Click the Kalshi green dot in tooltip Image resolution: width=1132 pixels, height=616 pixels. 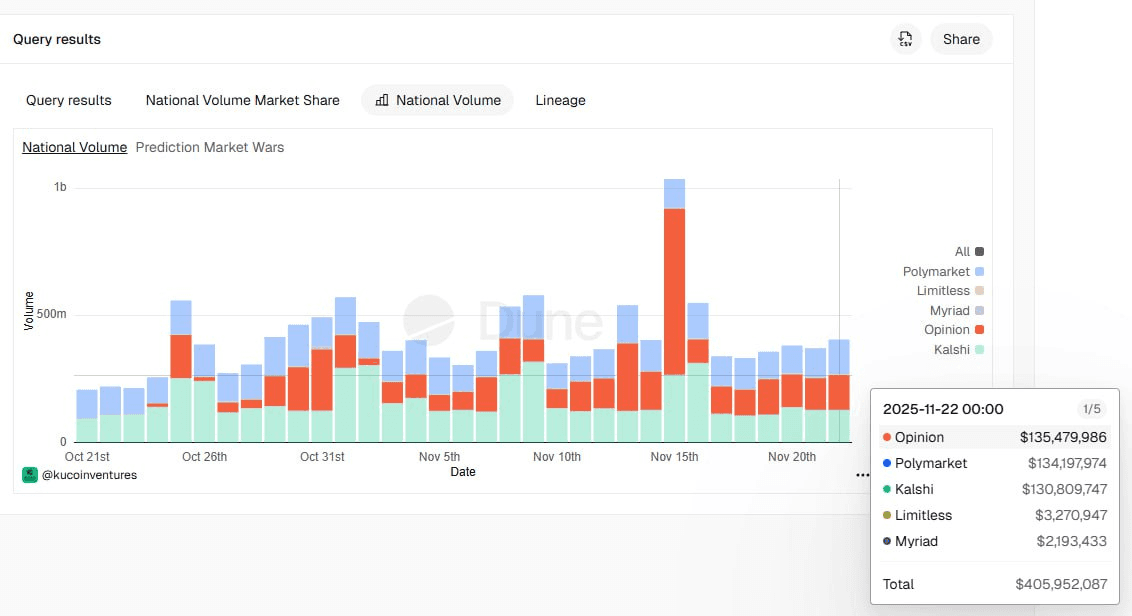(x=887, y=490)
